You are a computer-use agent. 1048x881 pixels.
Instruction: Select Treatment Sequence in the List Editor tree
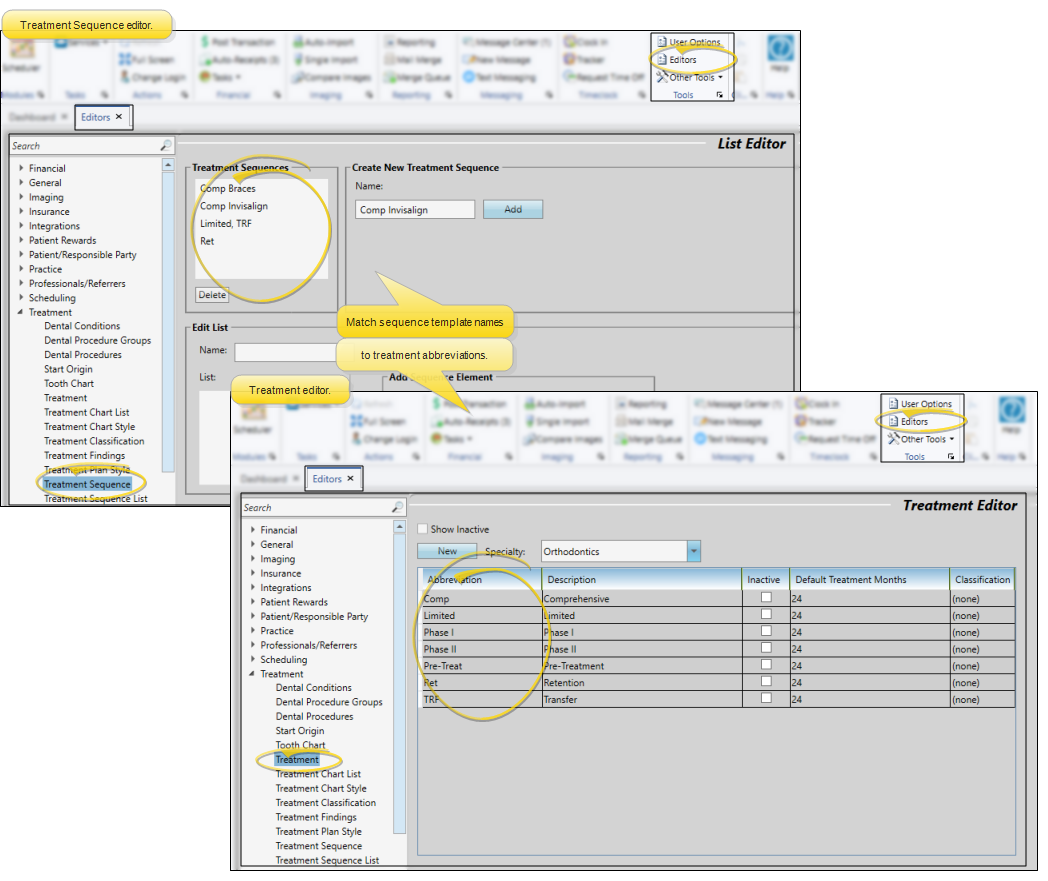click(87, 484)
